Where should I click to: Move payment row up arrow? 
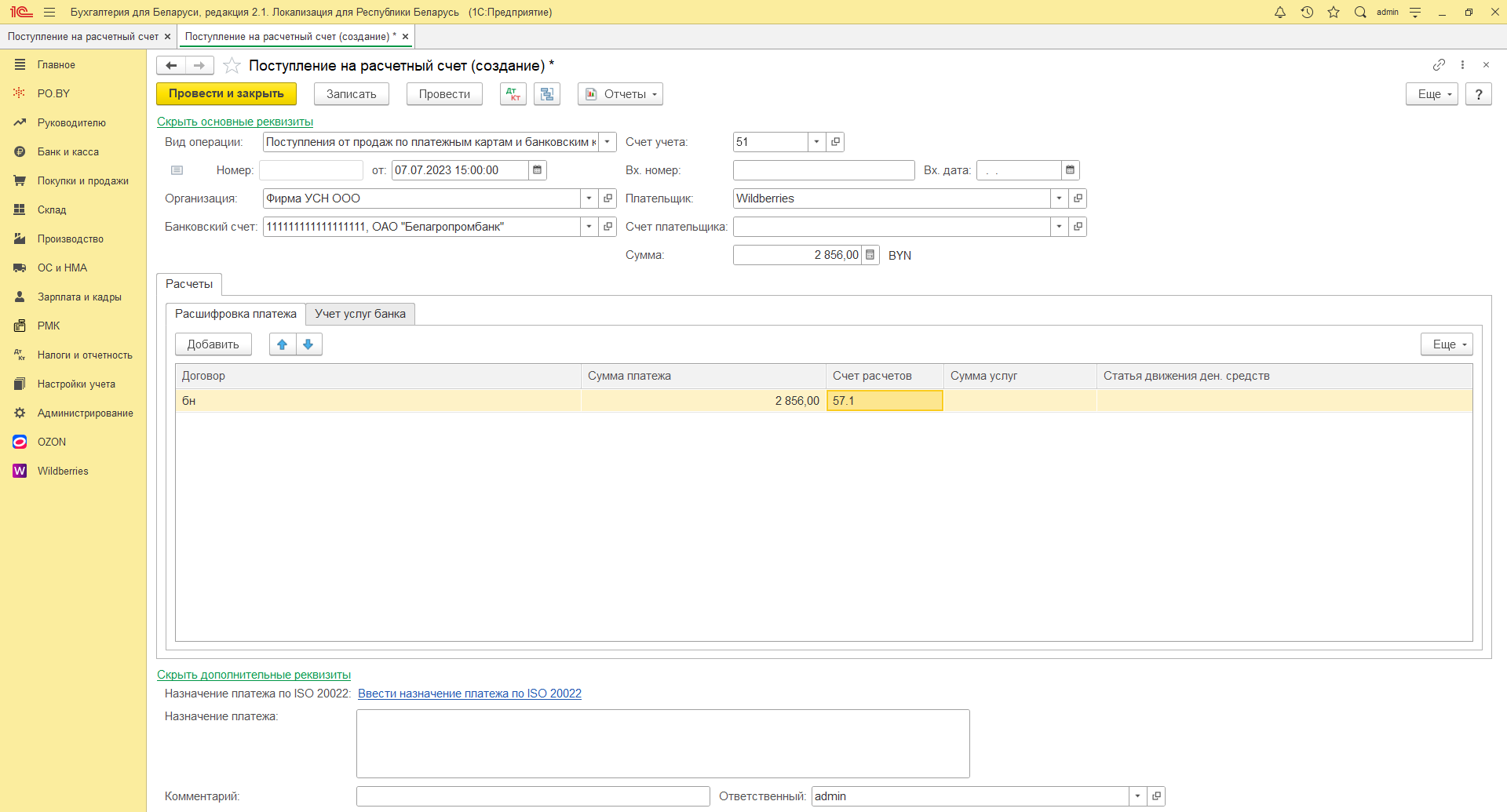click(x=283, y=344)
